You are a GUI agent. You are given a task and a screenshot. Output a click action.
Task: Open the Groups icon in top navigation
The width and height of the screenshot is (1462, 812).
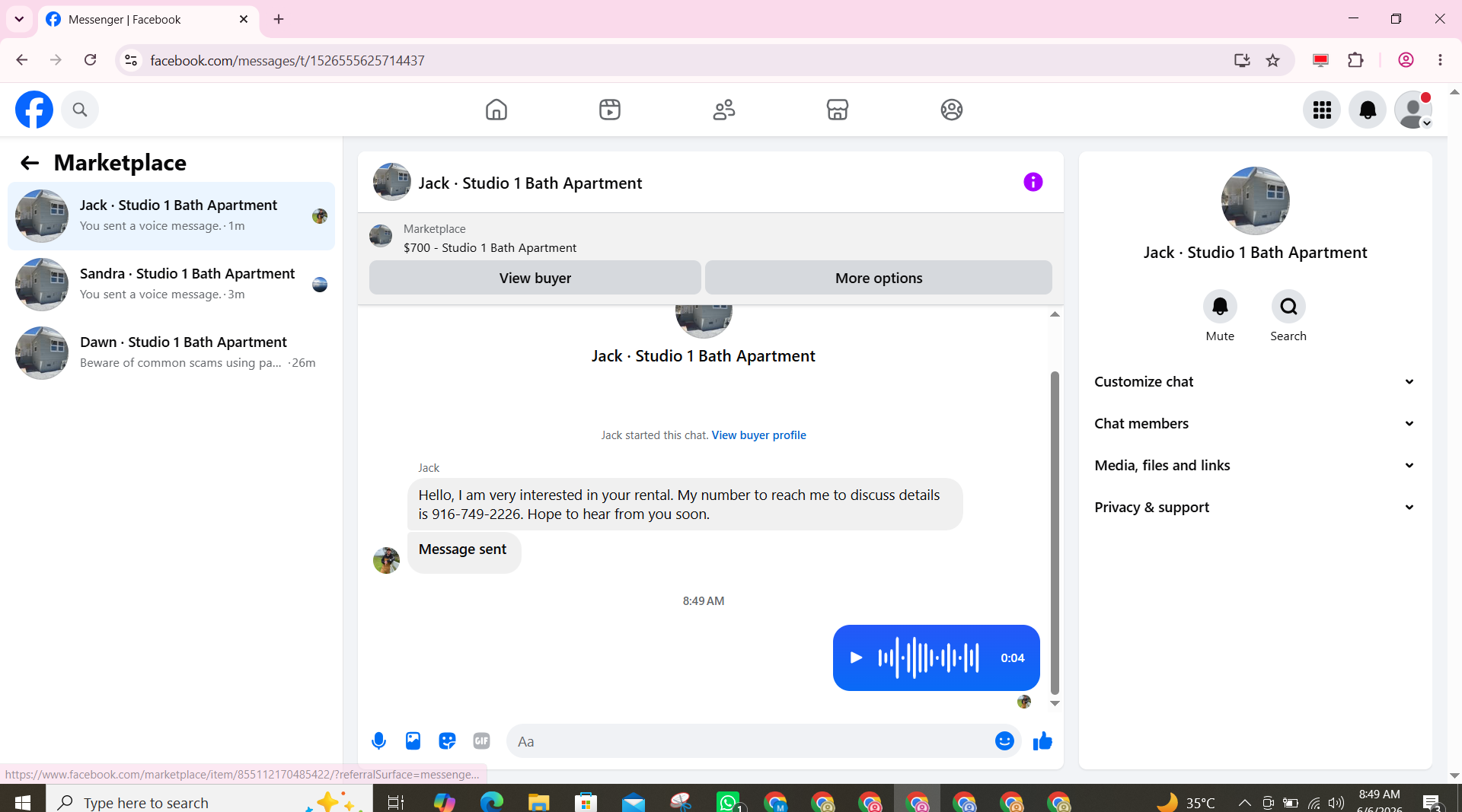click(952, 110)
